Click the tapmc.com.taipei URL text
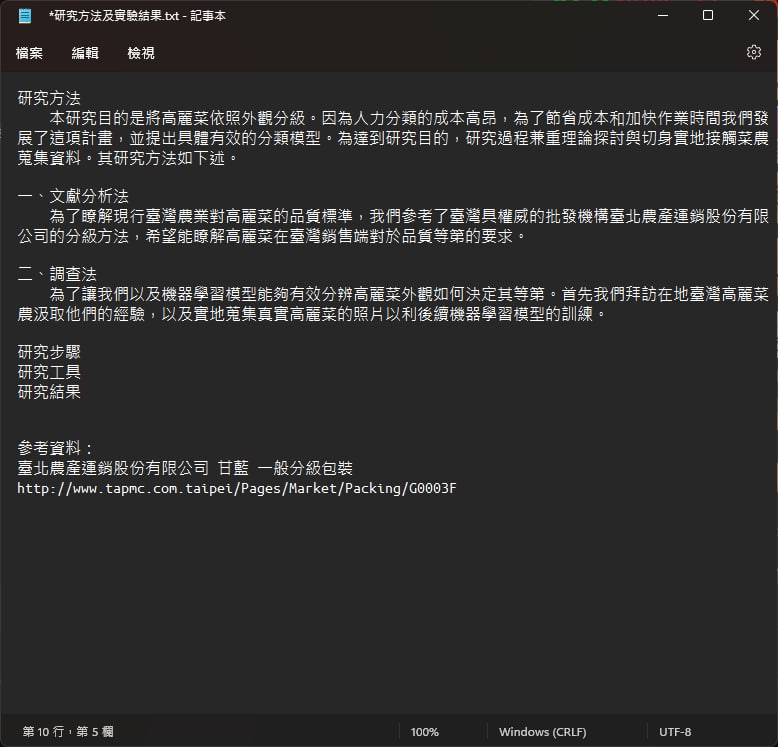 pyautogui.click(x=237, y=489)
